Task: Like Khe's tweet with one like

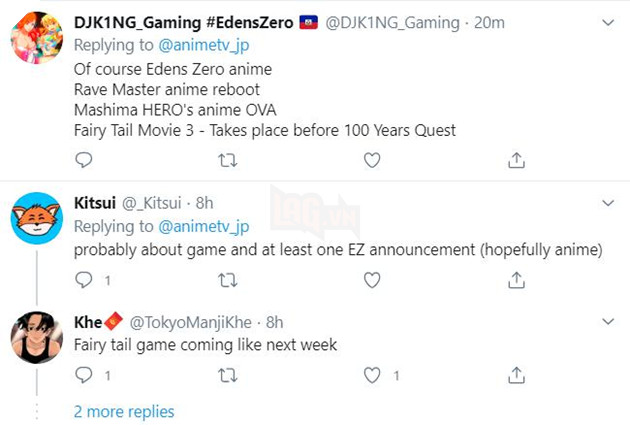Action: click(372, 375)
